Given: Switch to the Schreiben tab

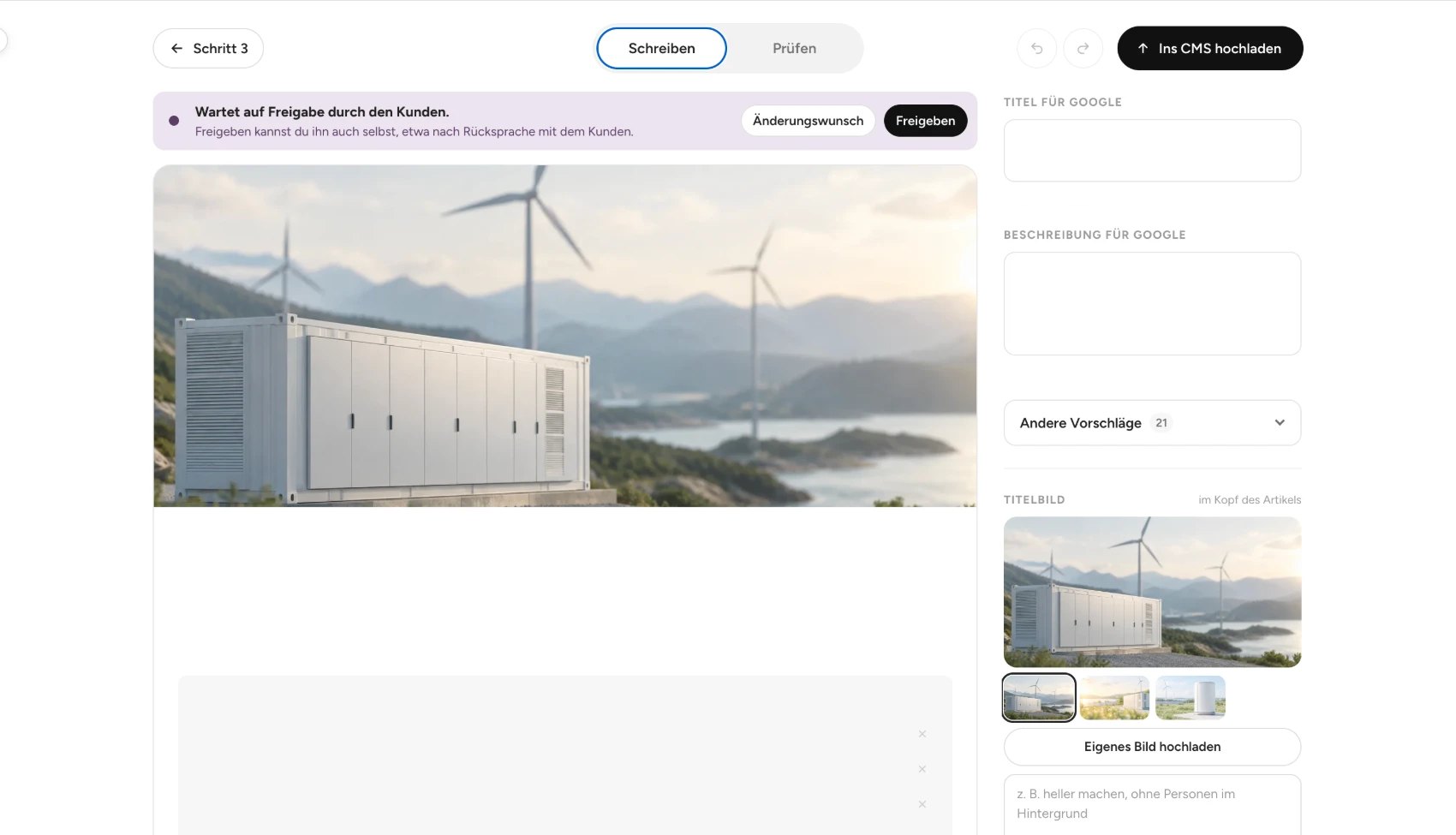Looking at the screenshot, I should (661, 48).
